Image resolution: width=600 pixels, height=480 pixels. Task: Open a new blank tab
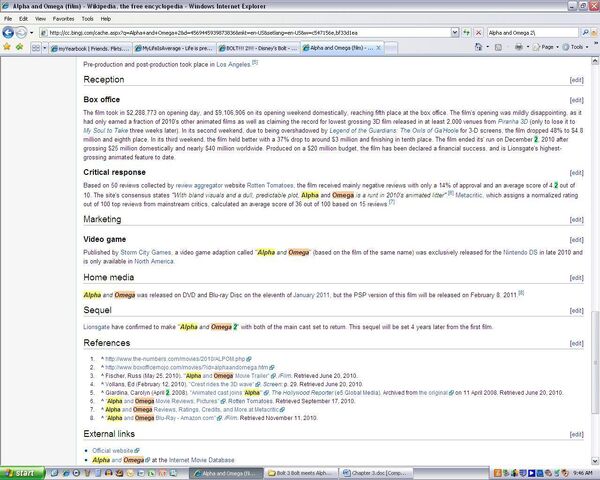pyautogui.click(x=391, y=48)
